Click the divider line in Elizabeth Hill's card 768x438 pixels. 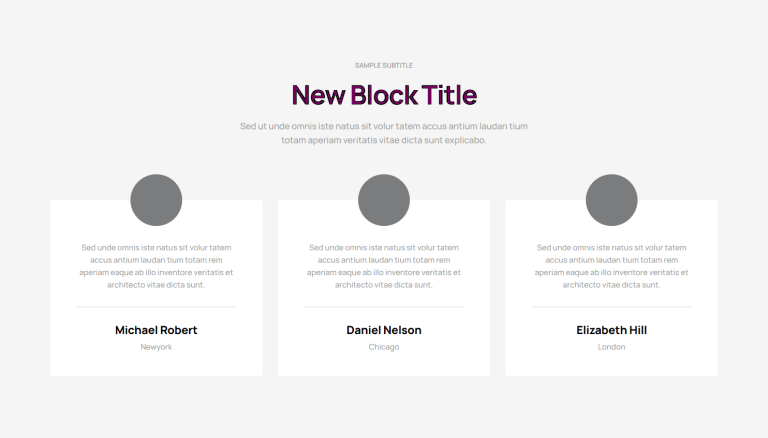(612, 307)
